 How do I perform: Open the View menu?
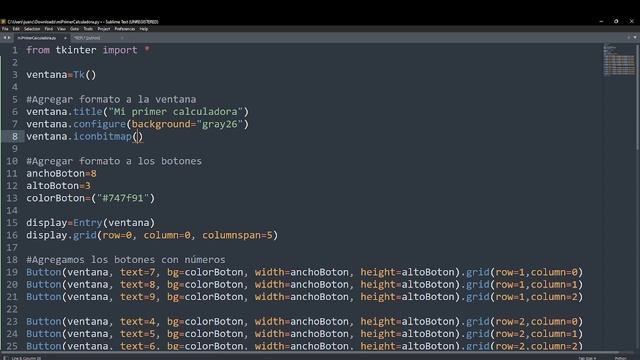61,29
